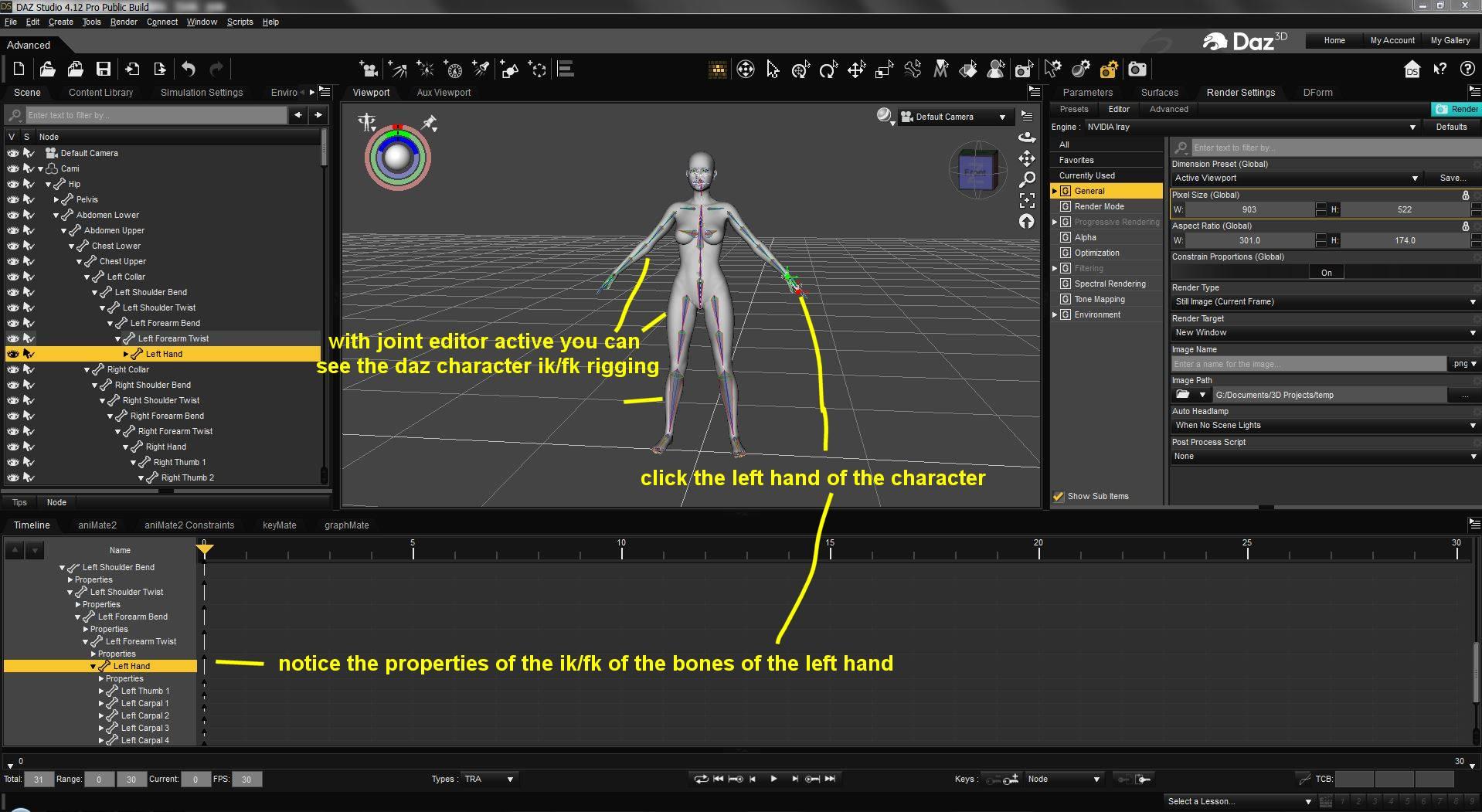The image size is (1482, 812).
Task: Click the Create New Null icon
Action: pyautogui.click(x=537, y=70)
